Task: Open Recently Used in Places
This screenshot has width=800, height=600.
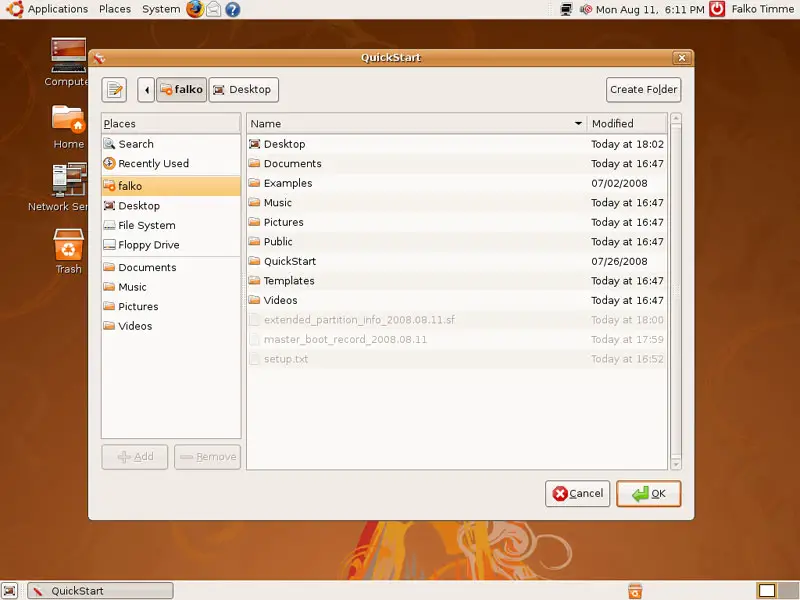Action: [x=171, y=163]
